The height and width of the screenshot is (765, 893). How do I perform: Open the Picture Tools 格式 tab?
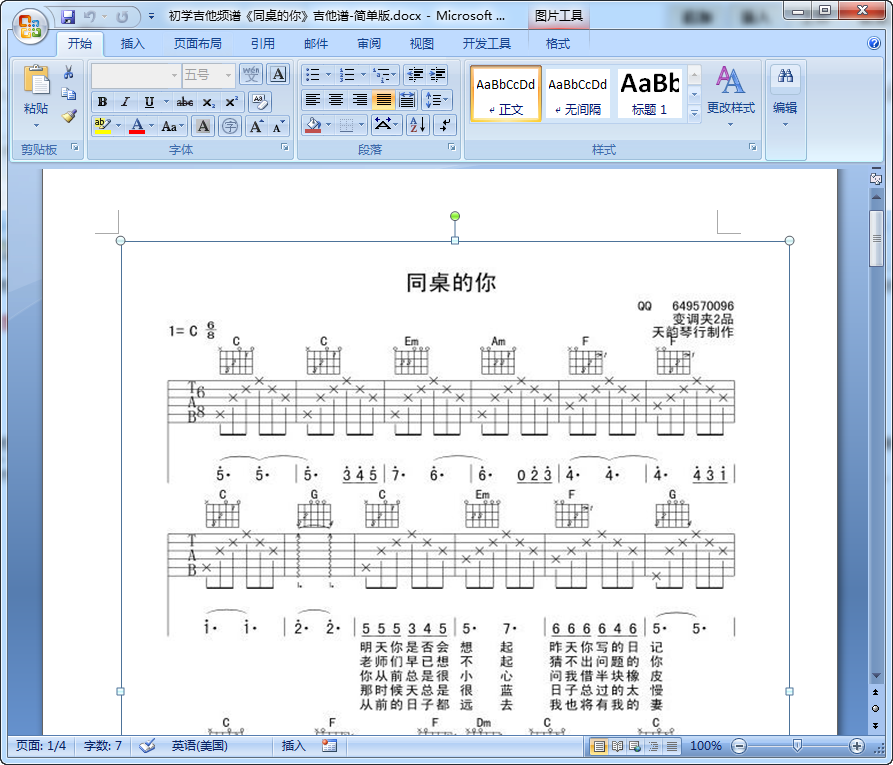[x=557, y=43]
